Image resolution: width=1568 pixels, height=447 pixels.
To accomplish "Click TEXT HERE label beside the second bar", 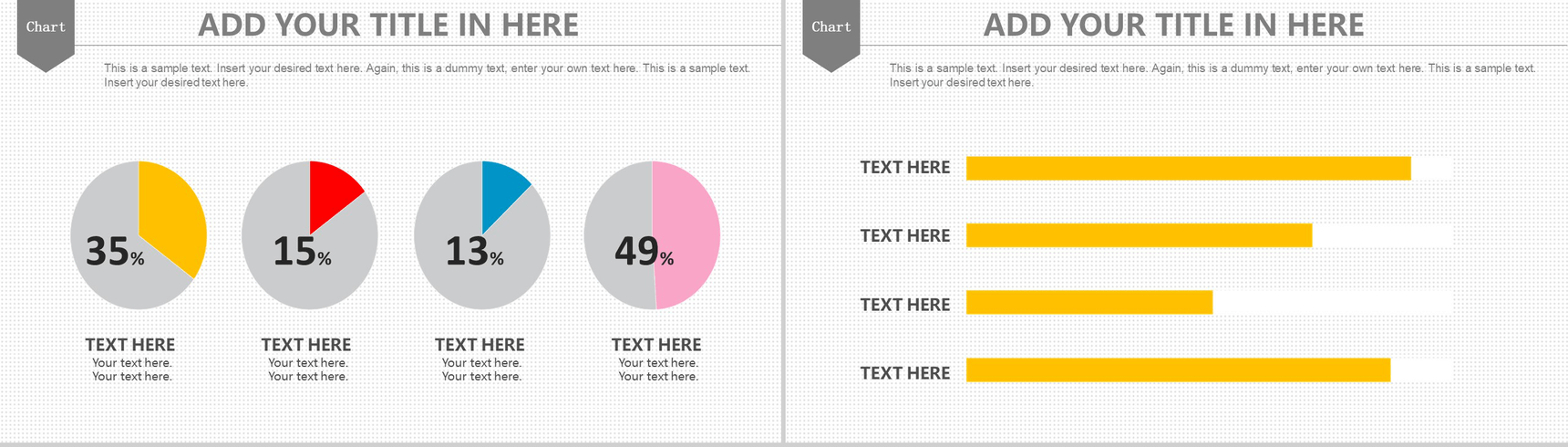I will click(x=905, y=236).
